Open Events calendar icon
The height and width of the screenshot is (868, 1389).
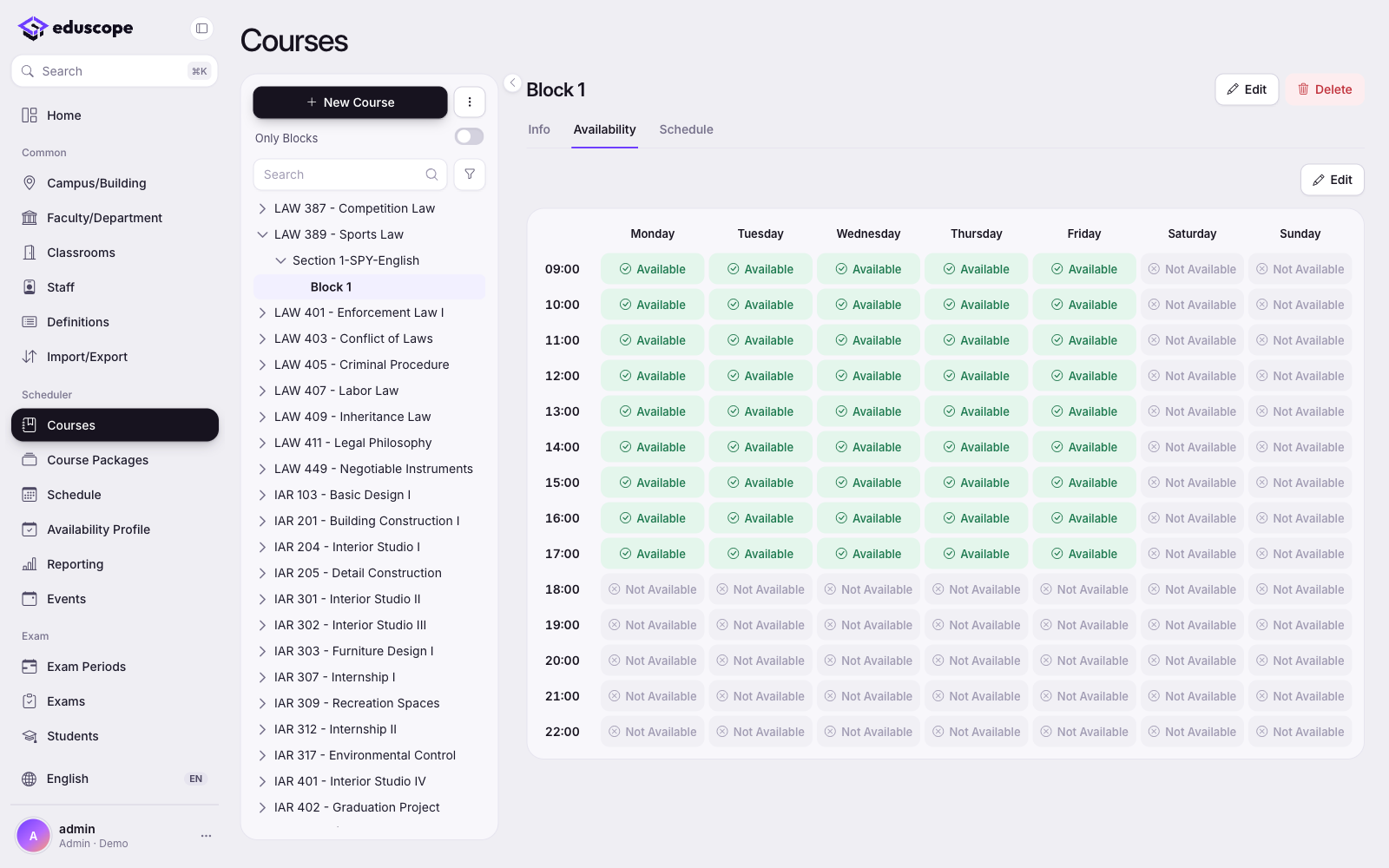(x=30, y=599)
